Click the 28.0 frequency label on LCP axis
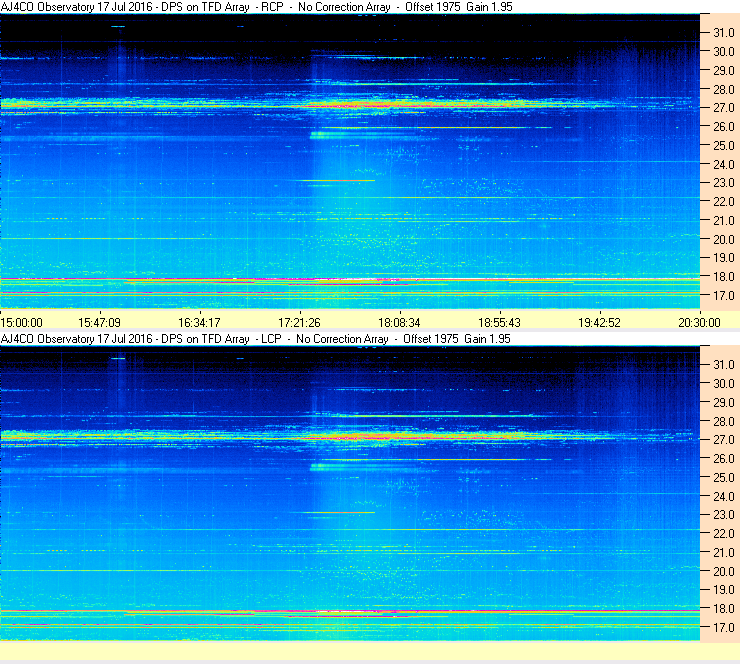The height and width of the screenshot is (664, 740). click(x=724, y=421)
